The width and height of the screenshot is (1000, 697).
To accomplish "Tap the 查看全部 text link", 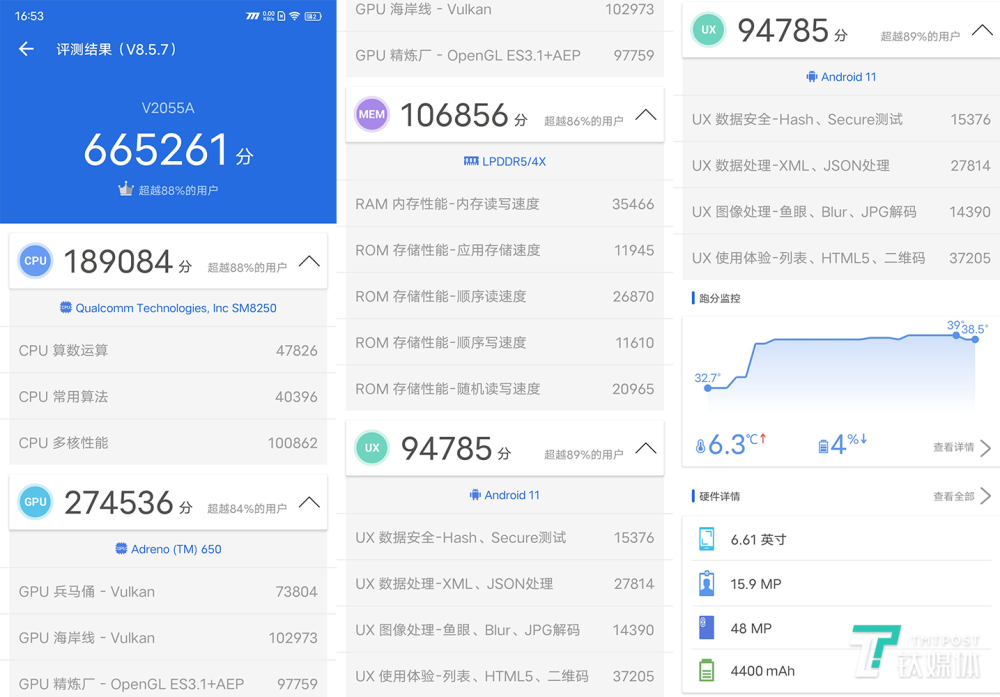I will (x=953, y=496).
